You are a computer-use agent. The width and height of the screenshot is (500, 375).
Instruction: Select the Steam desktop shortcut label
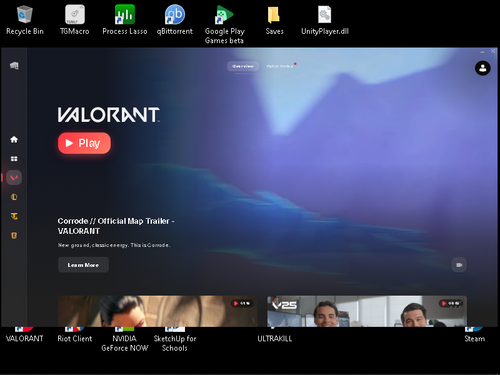coord(475,339)
